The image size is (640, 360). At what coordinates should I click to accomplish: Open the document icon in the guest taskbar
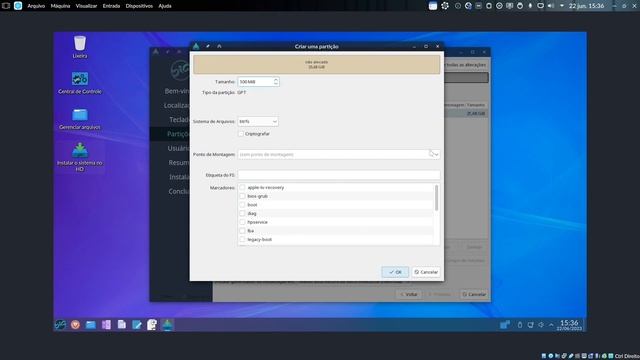(x=121, y=324)
